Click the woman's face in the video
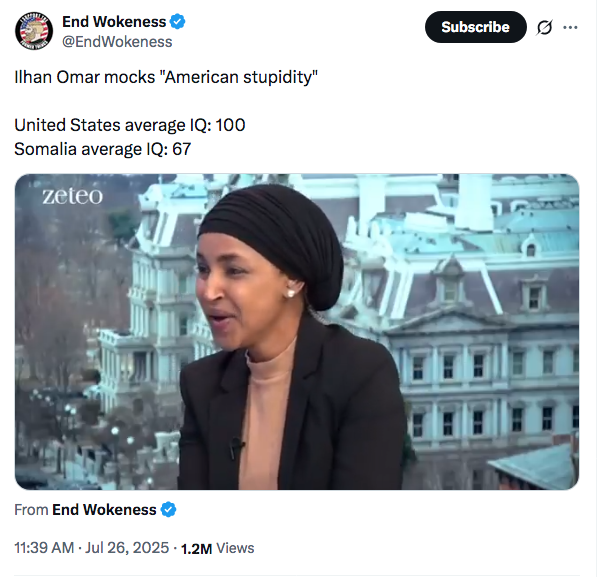 click(235, 297)
